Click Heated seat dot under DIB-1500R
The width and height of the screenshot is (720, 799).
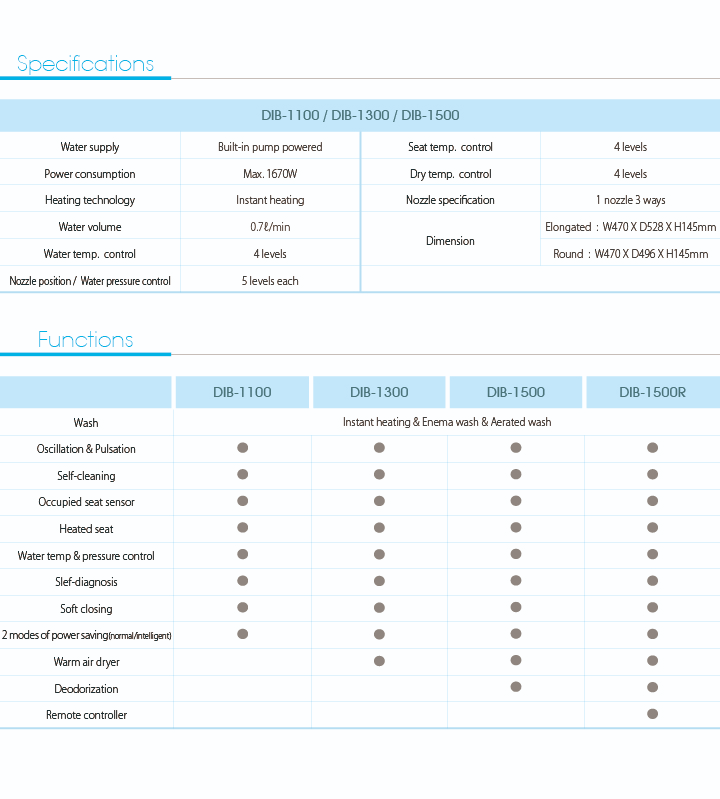click(652, 527)
